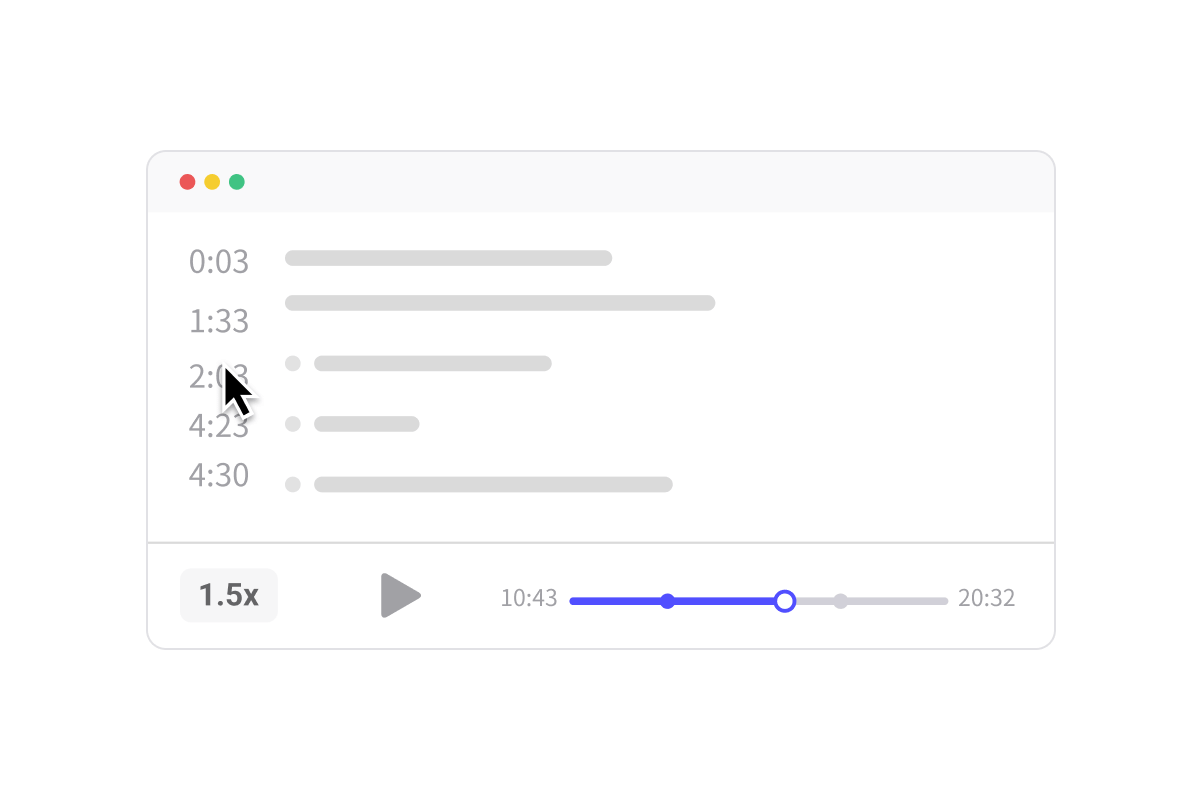The image size is (1200, 800).
Task: Click the bullet dot of the bottom transcript line
Action: click(x=293, y=485)
